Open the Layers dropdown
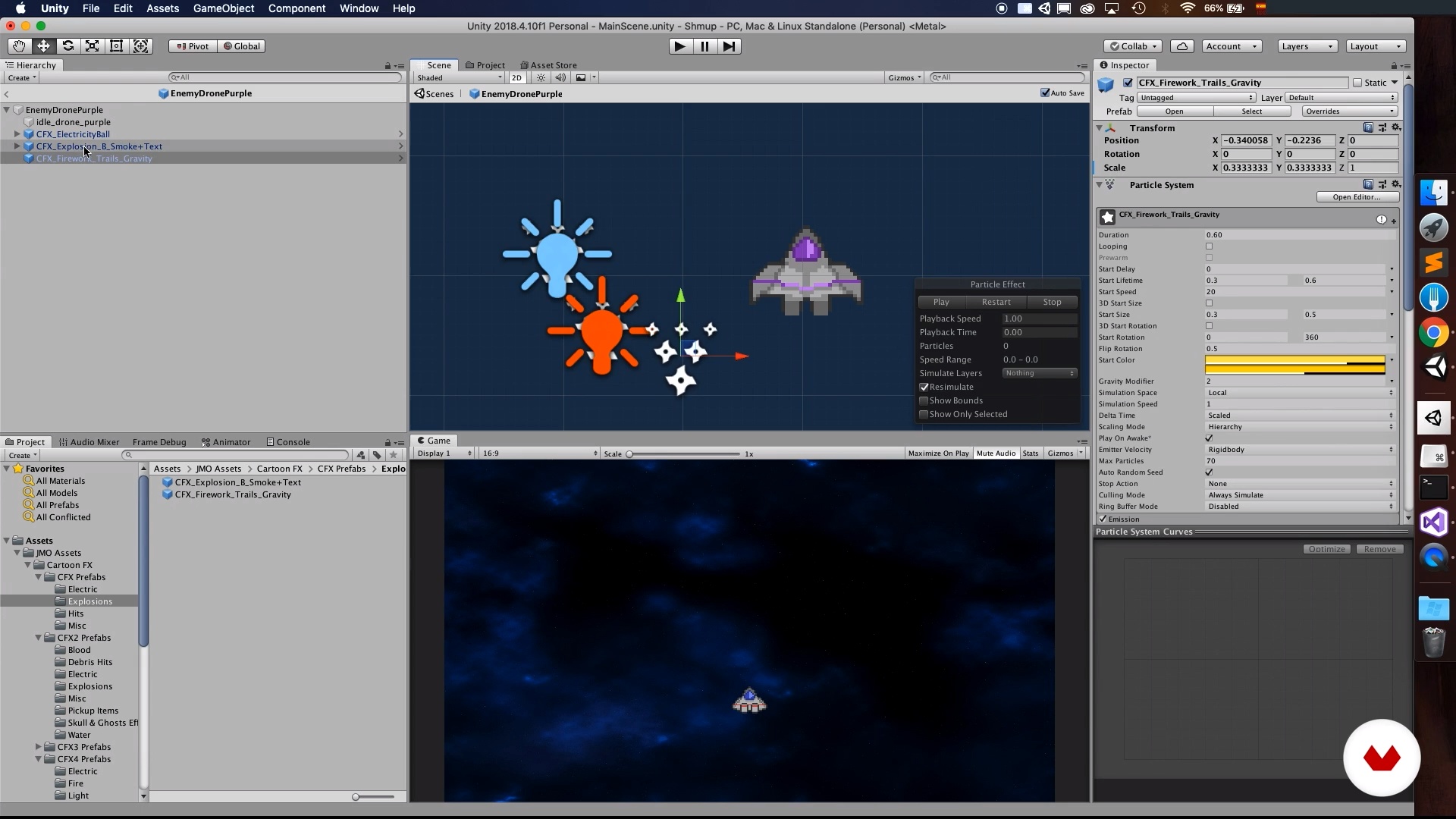This screenshot has height=819, width=1456. tap(1307, 46)
